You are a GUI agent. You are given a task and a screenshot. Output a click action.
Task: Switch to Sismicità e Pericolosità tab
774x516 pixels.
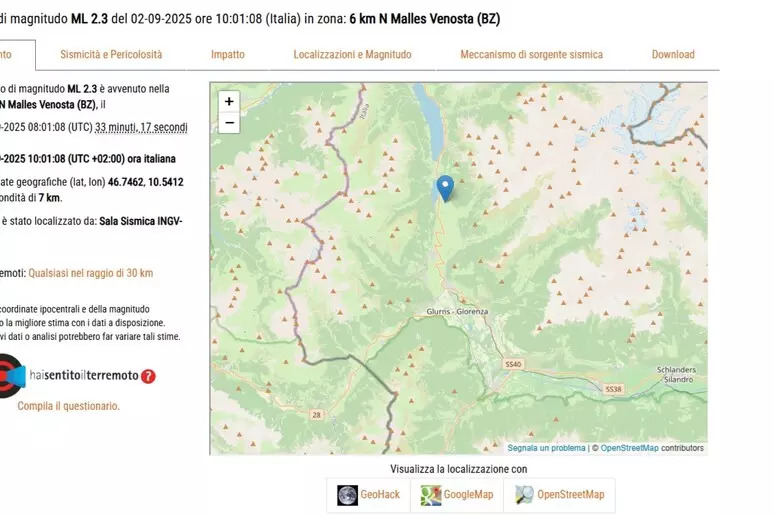click(111, 55)
